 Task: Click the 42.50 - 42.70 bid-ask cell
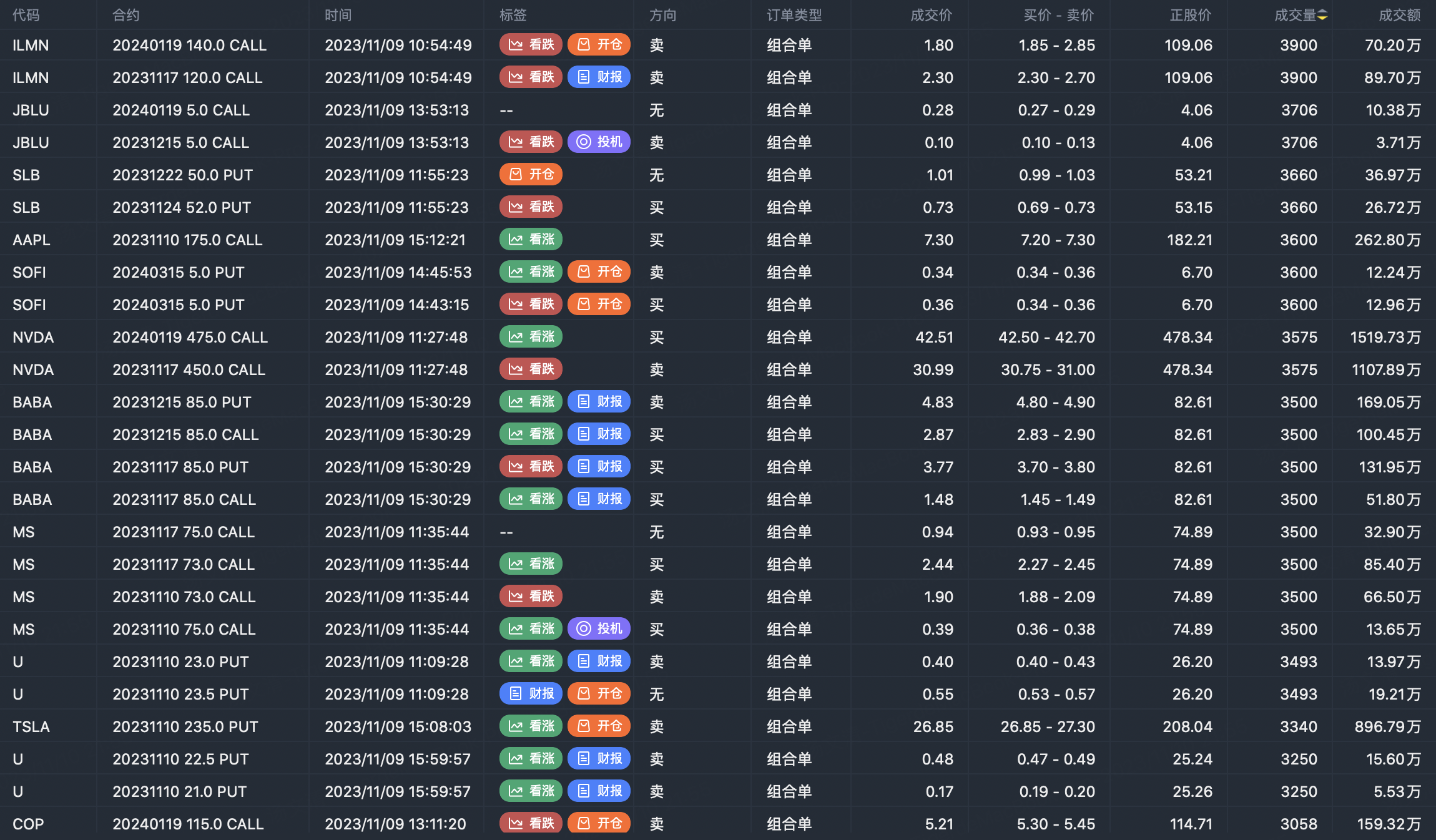(x=1046, y=337)
